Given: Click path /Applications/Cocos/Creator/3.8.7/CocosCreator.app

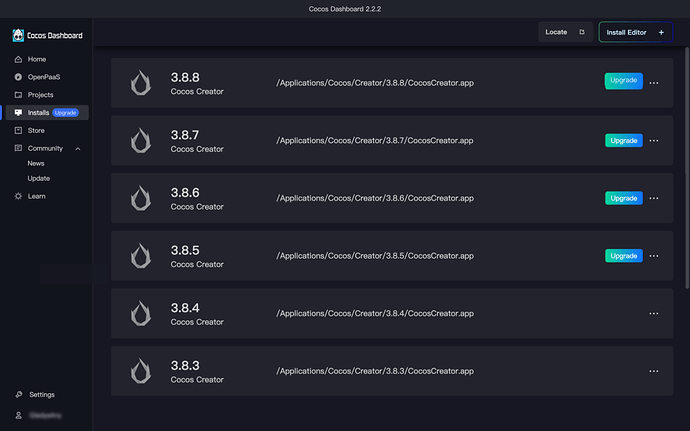Looking at the screenshot, I should [375, 140].
